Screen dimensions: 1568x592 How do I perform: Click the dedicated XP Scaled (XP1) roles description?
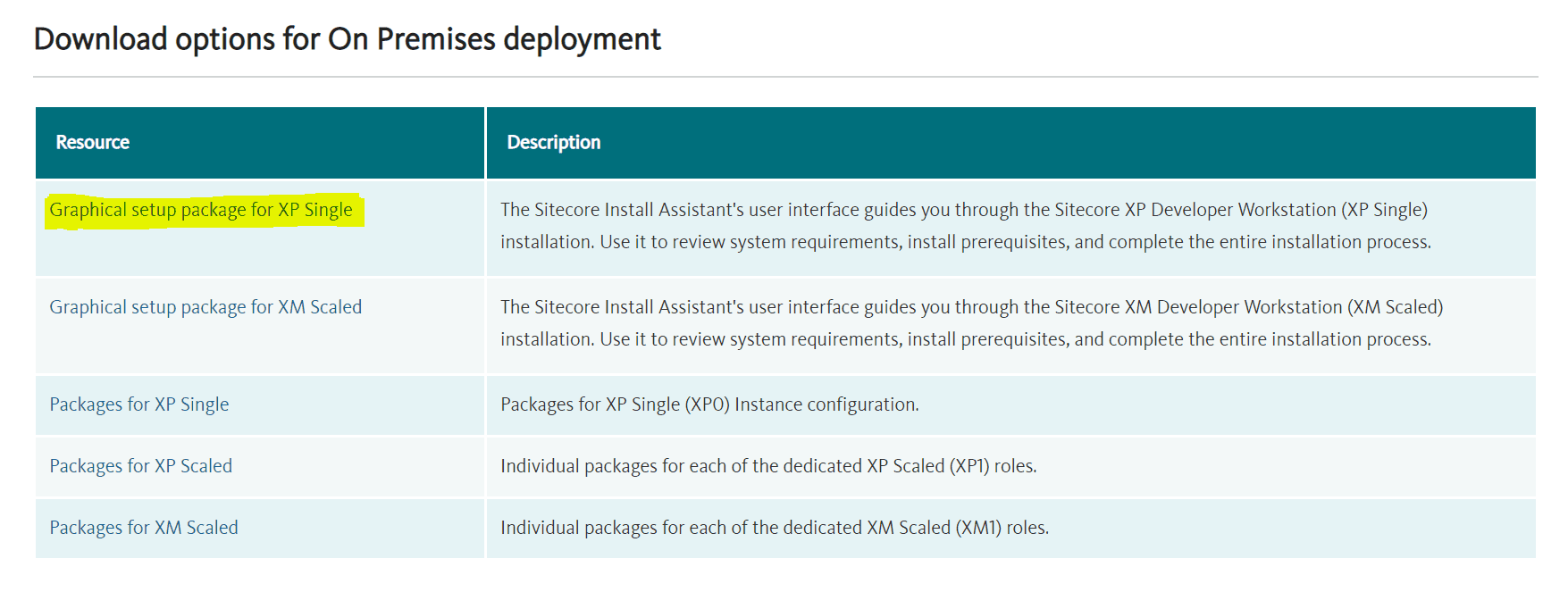tap(768, 466)
